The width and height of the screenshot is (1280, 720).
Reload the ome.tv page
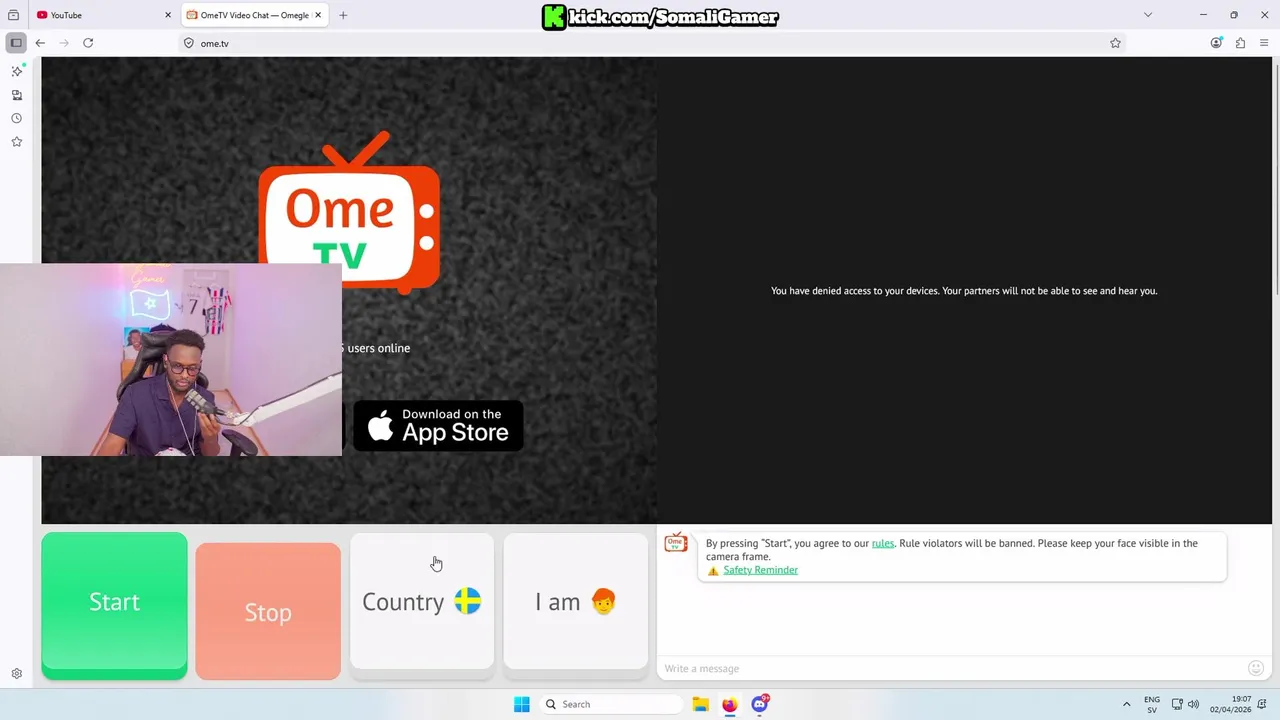[88, 43]
